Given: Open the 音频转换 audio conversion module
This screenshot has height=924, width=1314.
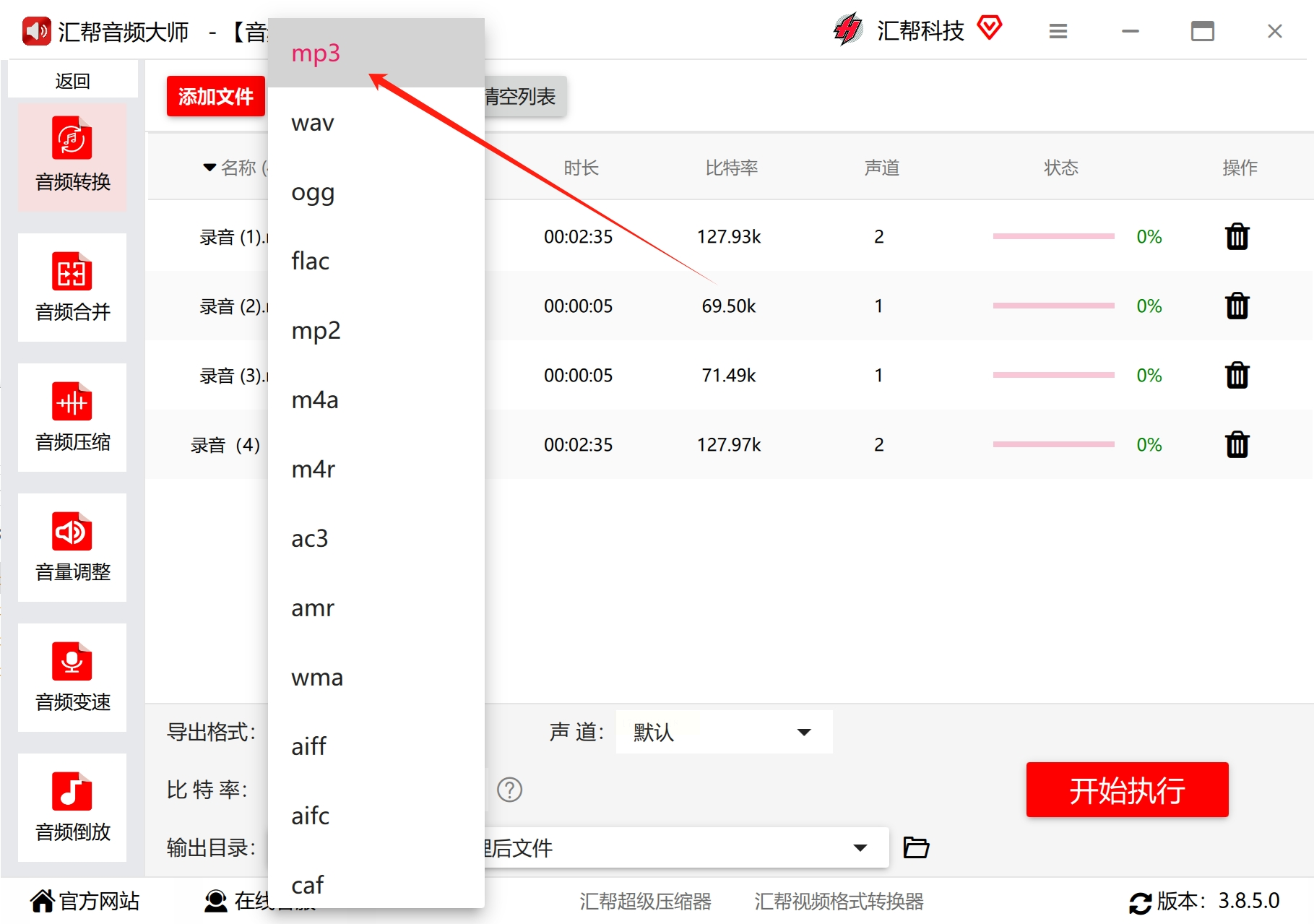Looking at the screenshot, I should (x=72, y=157).
